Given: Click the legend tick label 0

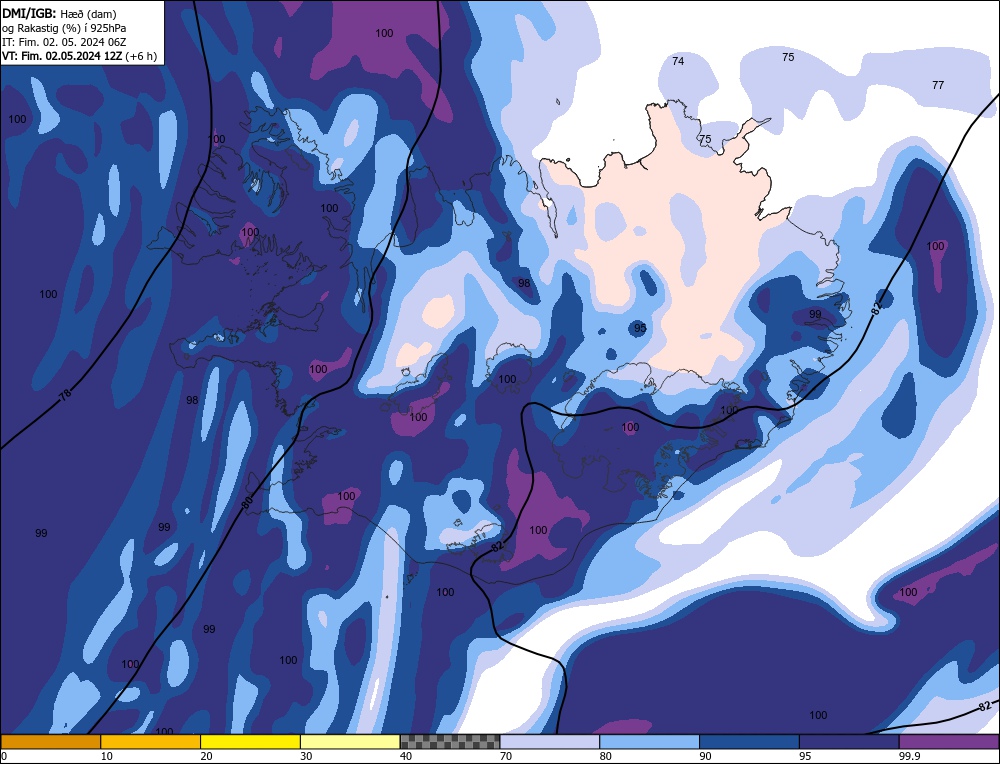Looking at the screenshot, I should 4,756.
